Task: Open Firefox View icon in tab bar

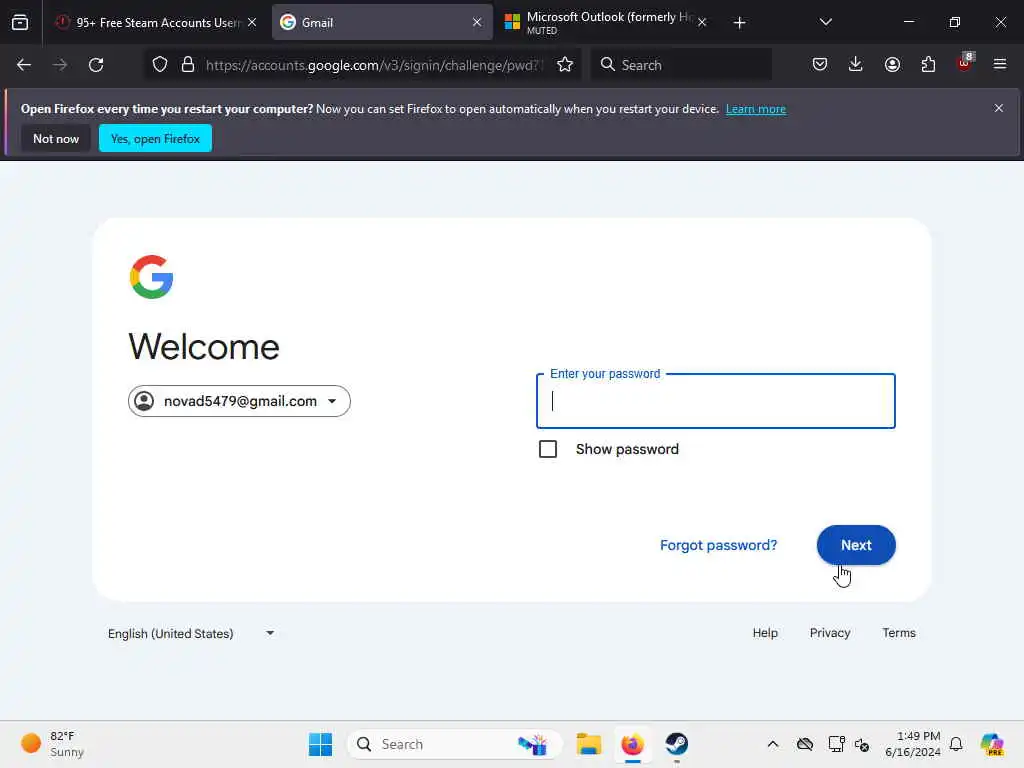Action: pos(20,22)
